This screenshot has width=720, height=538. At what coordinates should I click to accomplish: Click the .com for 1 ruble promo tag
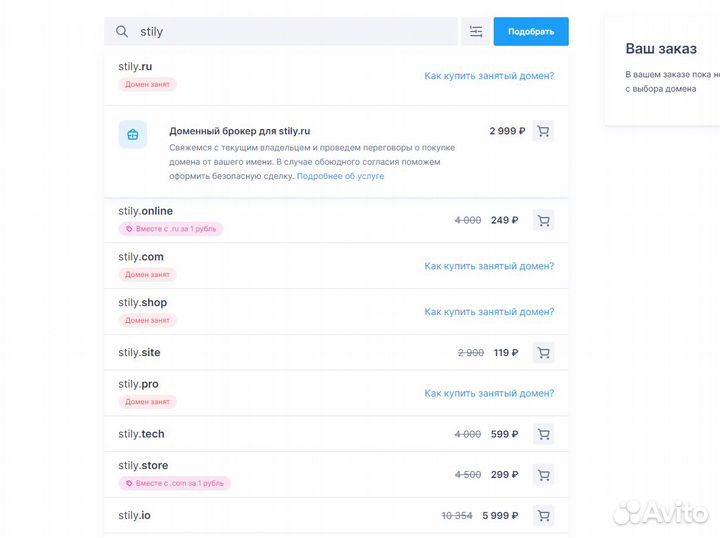tap(174, 483)
